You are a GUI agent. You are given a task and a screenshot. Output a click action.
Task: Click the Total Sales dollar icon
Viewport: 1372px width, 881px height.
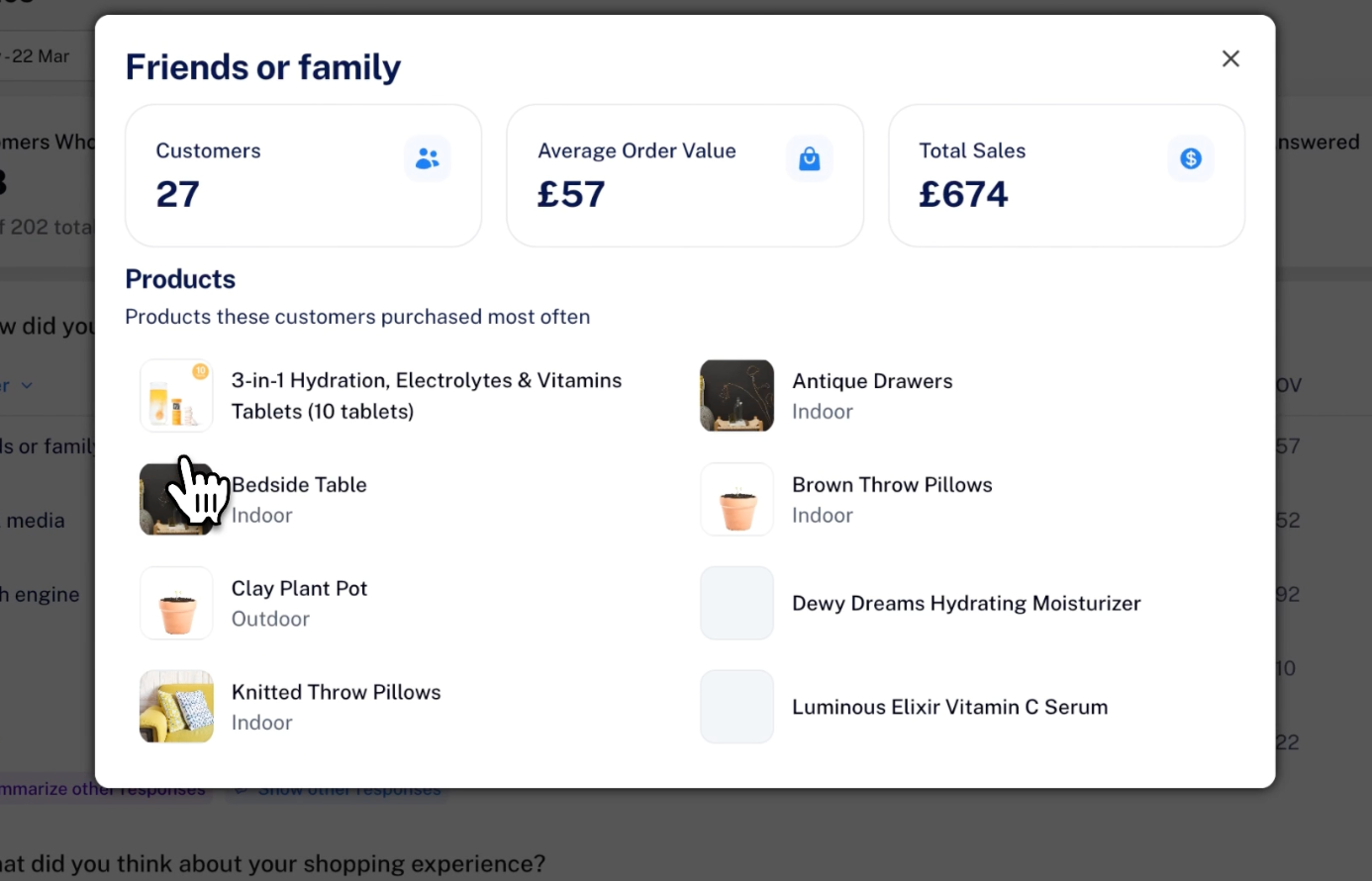1190,158
